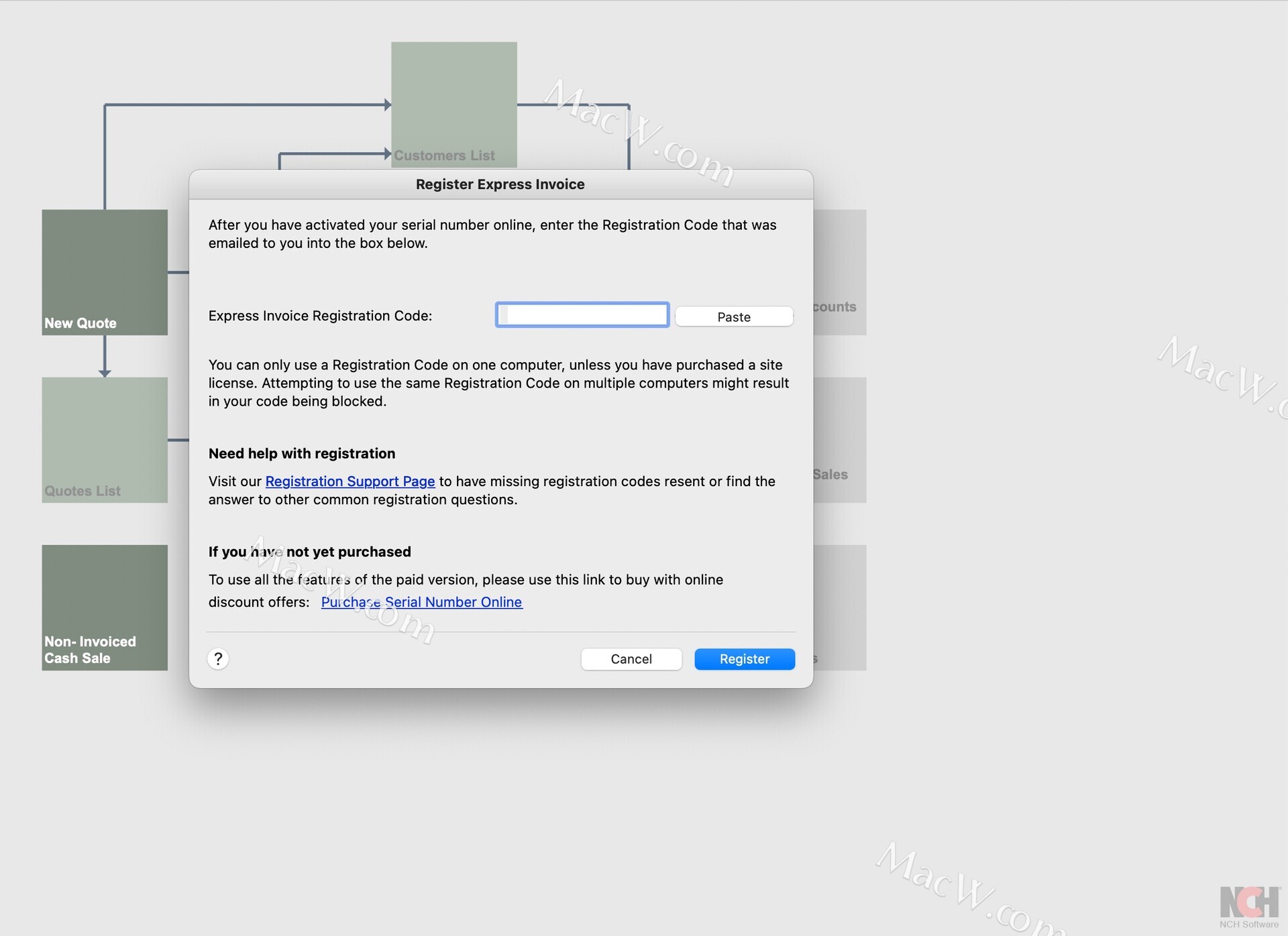Cancel the registration dialog
Screen dimensions: 1288x936
tap(631, 659)
